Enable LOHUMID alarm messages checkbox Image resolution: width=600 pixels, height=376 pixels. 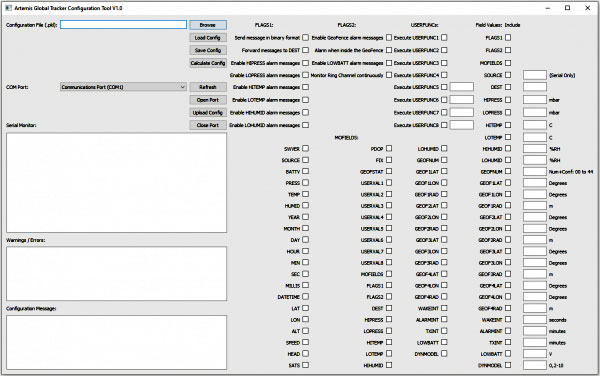(x=305, y=125)
